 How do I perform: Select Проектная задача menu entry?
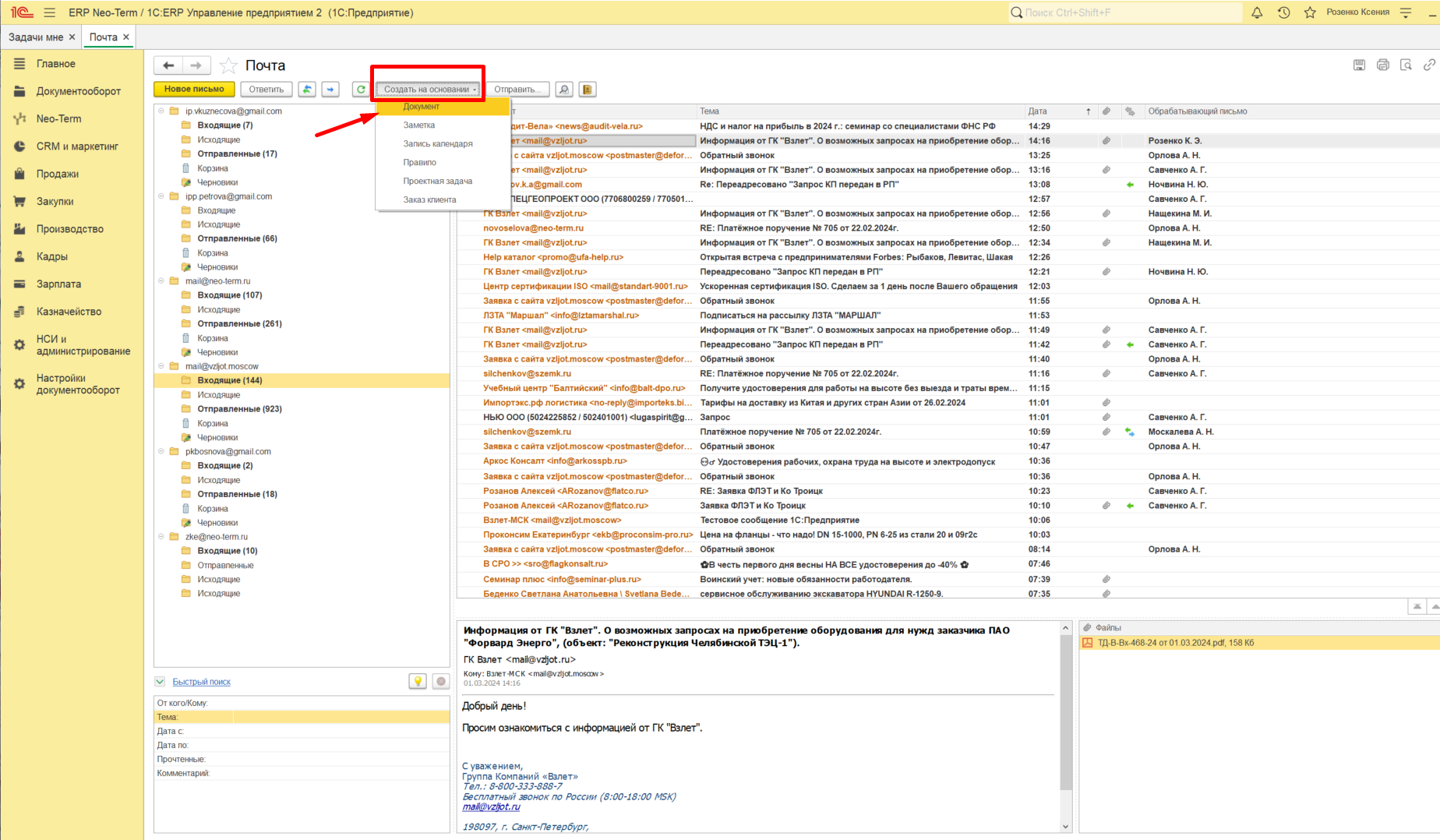click(x=443, y=182)
